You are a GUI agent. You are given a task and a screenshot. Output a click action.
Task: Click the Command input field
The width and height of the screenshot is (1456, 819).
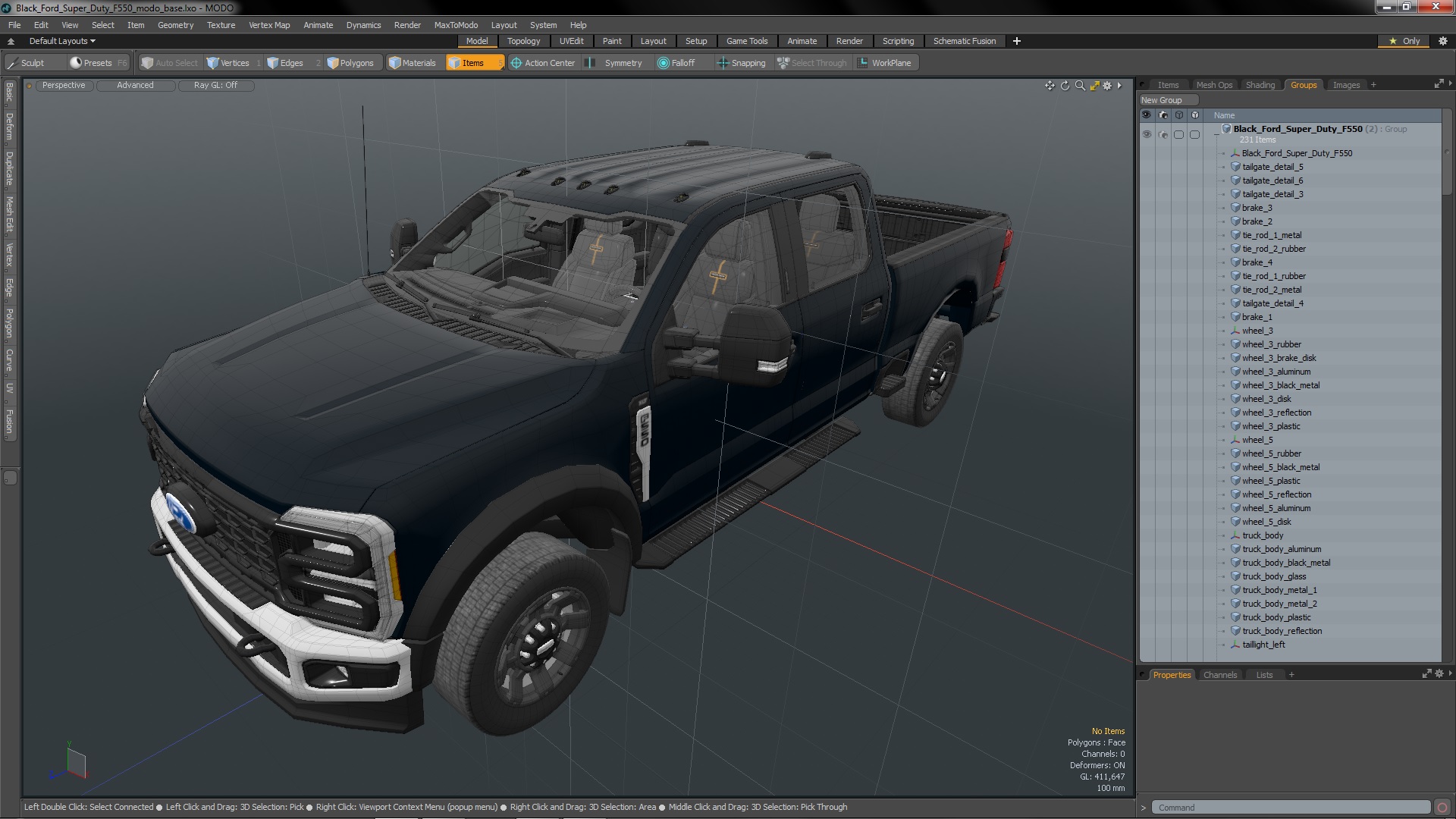click(1289, 808)
